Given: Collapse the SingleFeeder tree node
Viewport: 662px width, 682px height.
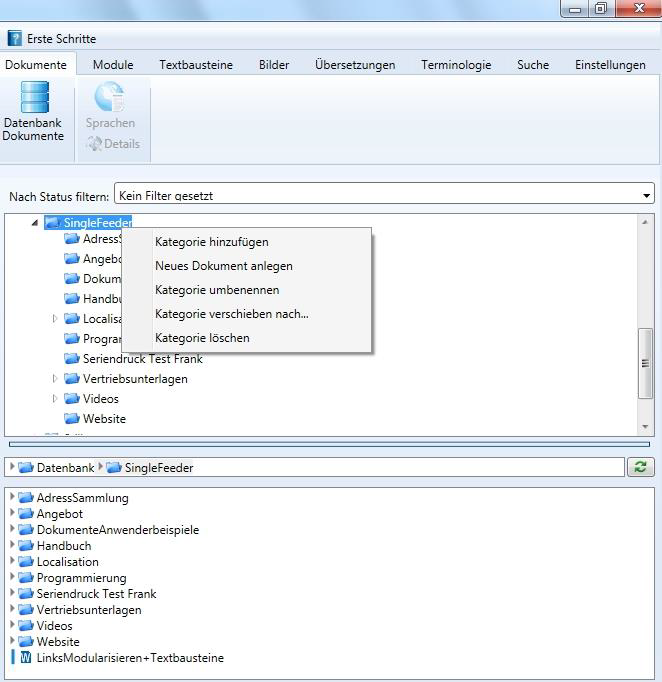Looking at the screenshot, I should click(36, 223).
